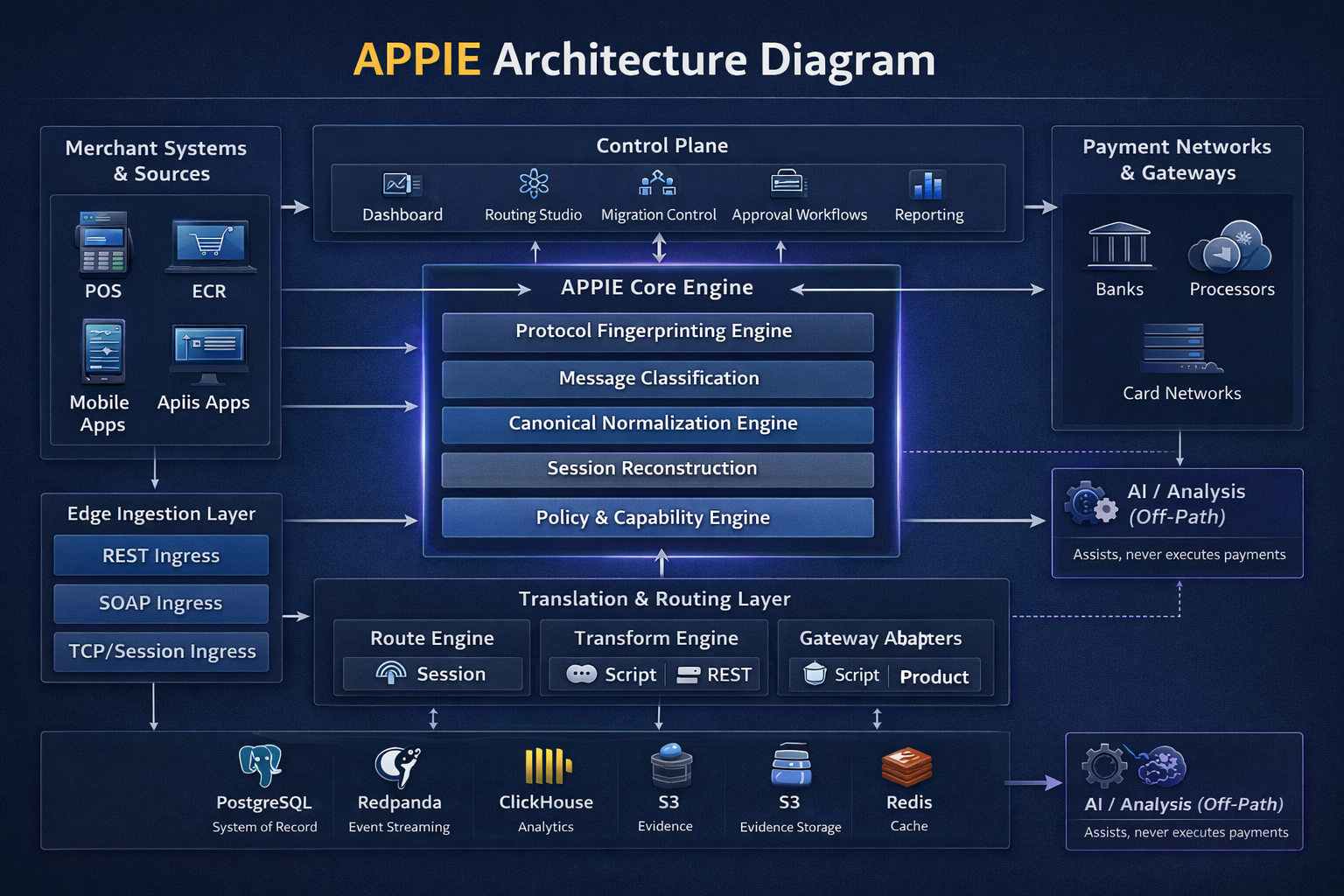
Task: Select the Script bucket icon in Gateway Adapters
Action: click(x=815, y=673)
